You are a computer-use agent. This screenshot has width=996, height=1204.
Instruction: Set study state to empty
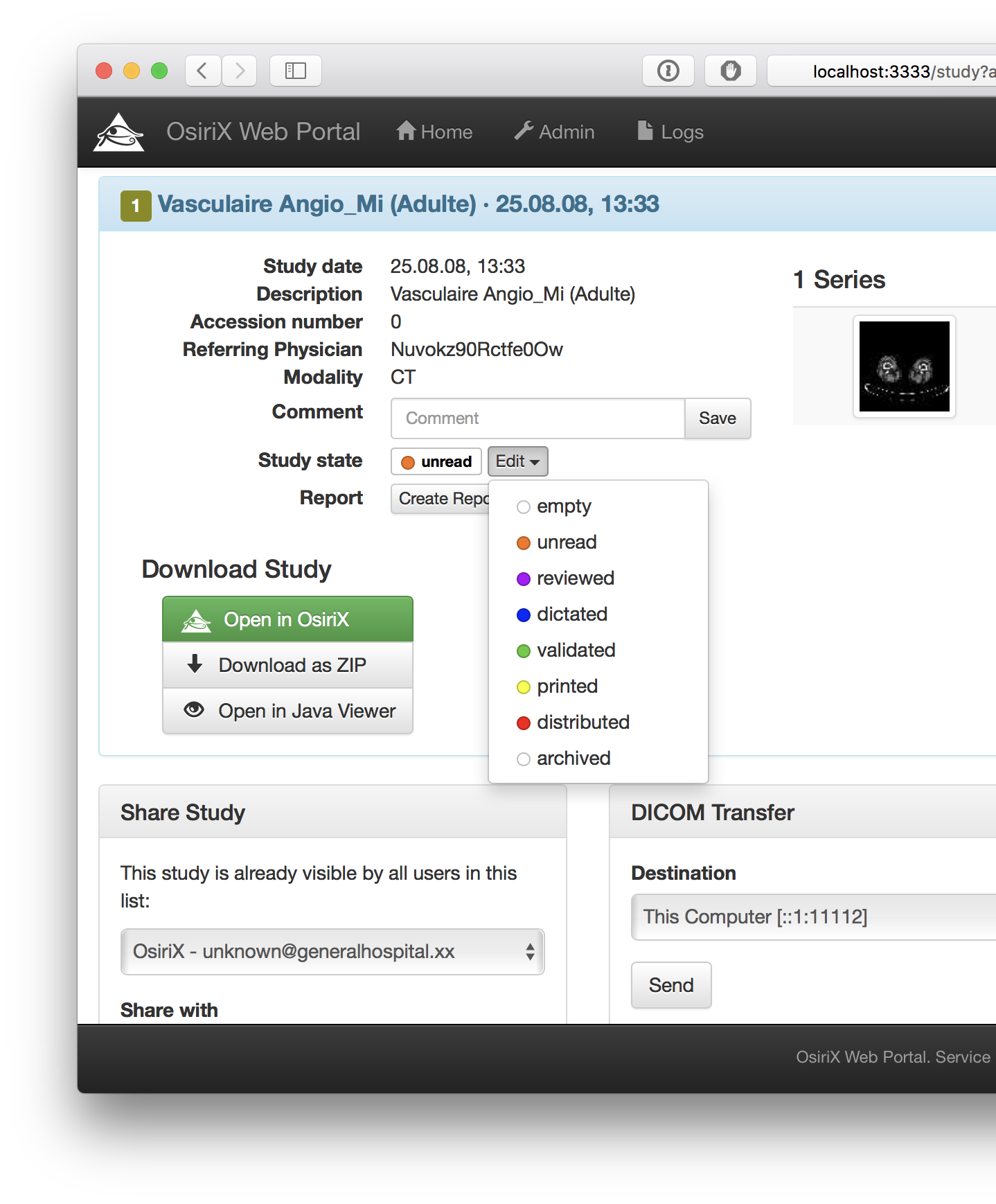point(598,506)
